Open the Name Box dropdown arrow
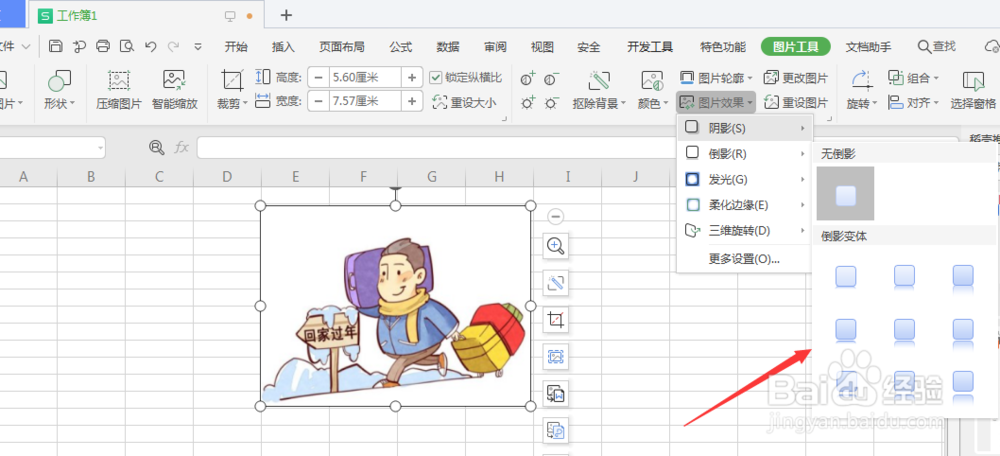This screenshot has width=1000, height=456. point(101,148)
